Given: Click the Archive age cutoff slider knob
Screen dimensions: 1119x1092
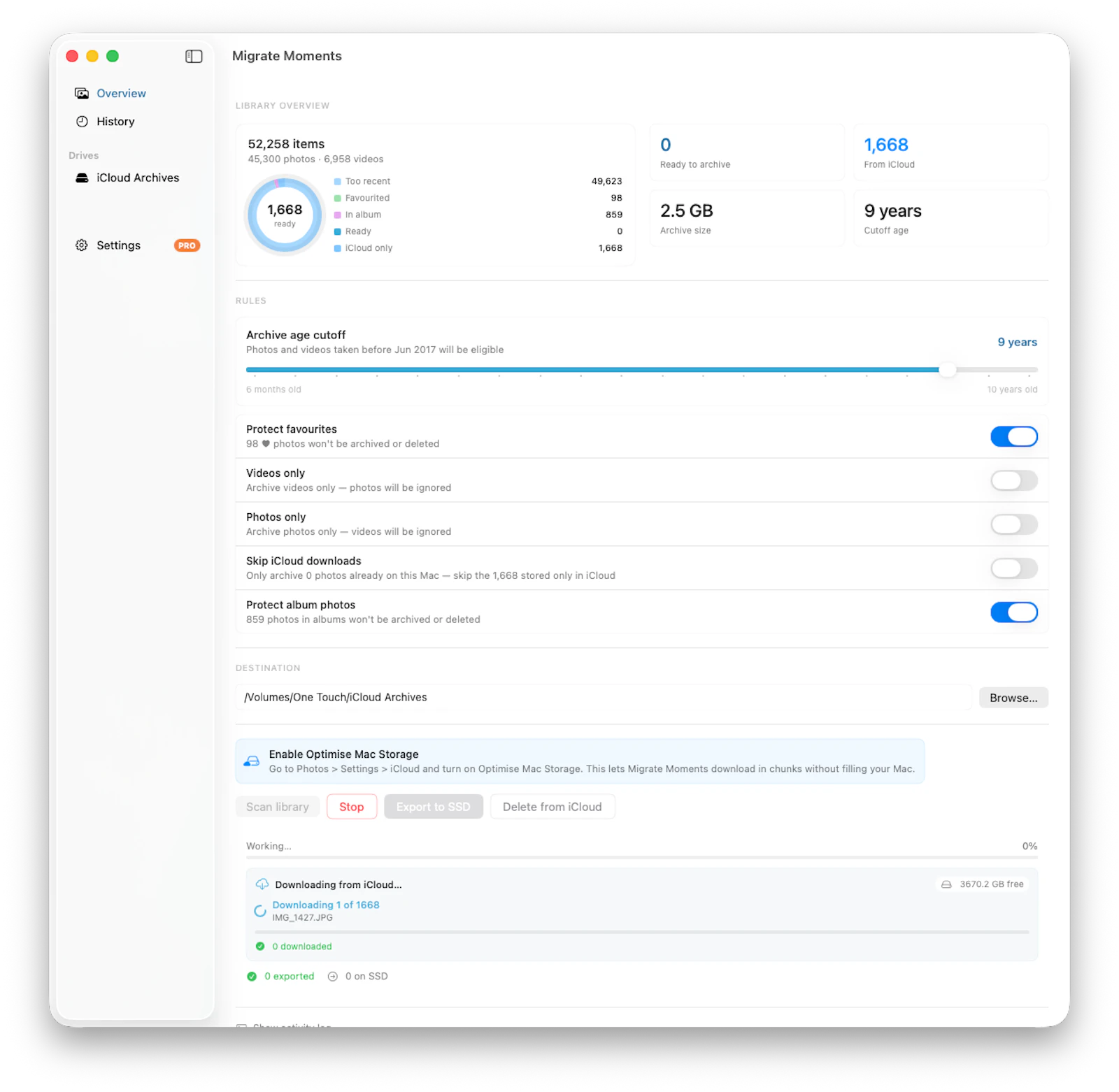Looking at the screenshot, I should [947, 370].
